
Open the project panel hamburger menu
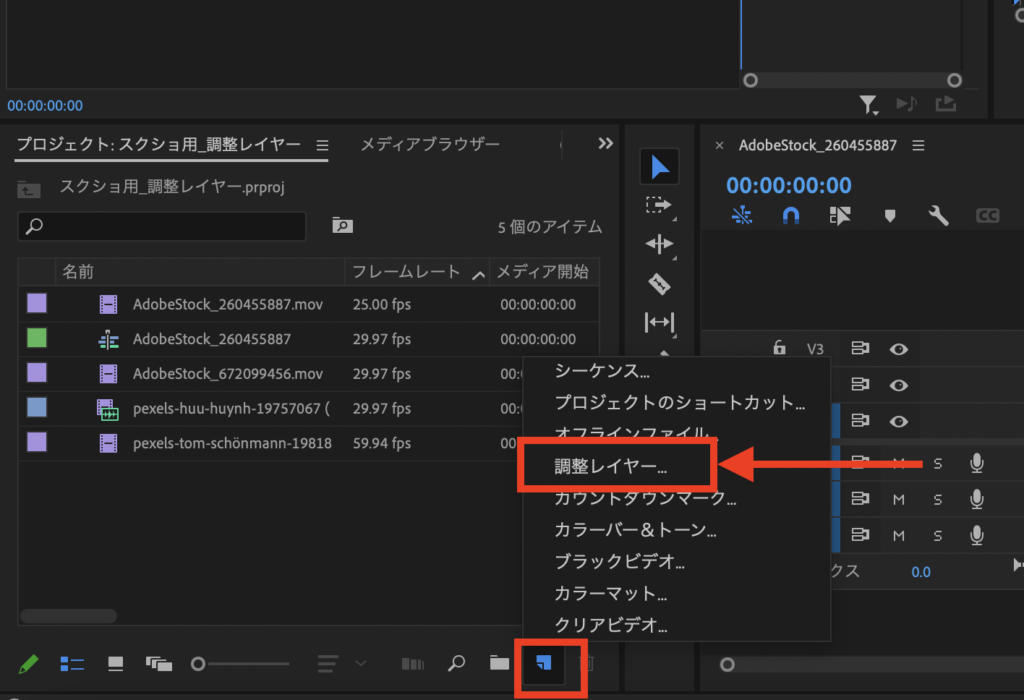322,145
